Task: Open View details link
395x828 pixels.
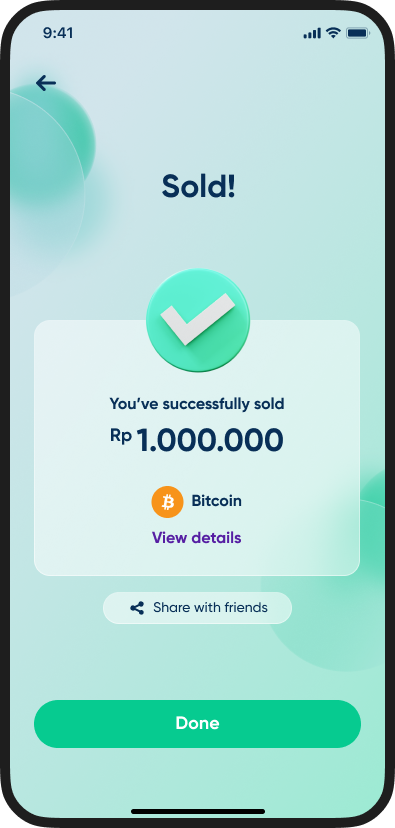Action: point(196,538)
